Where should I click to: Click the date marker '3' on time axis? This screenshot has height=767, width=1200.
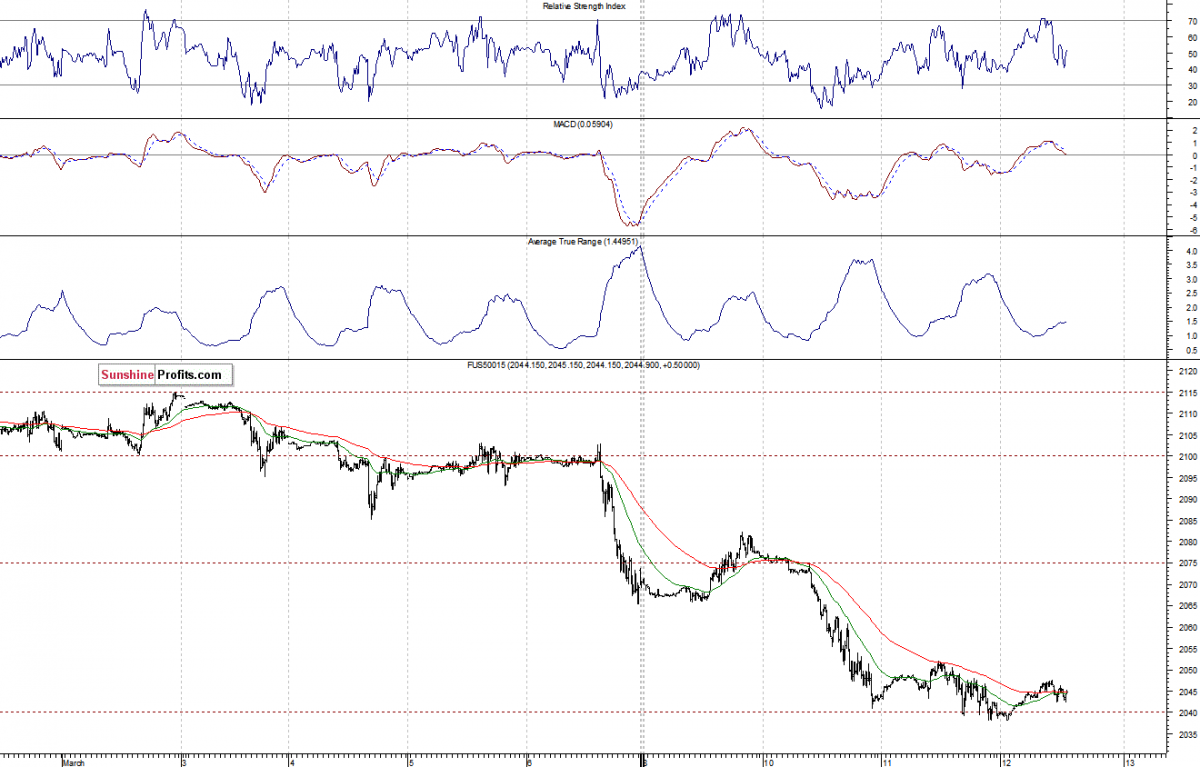pyautogui.click(x=183, y=762)
